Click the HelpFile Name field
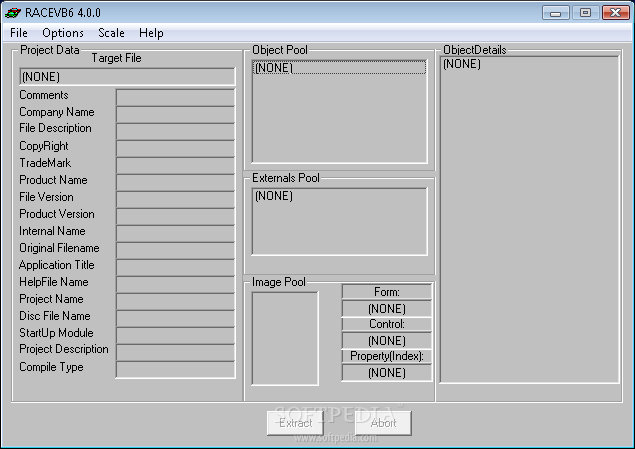Screen dimensions: 635x449 coord(175,285)
